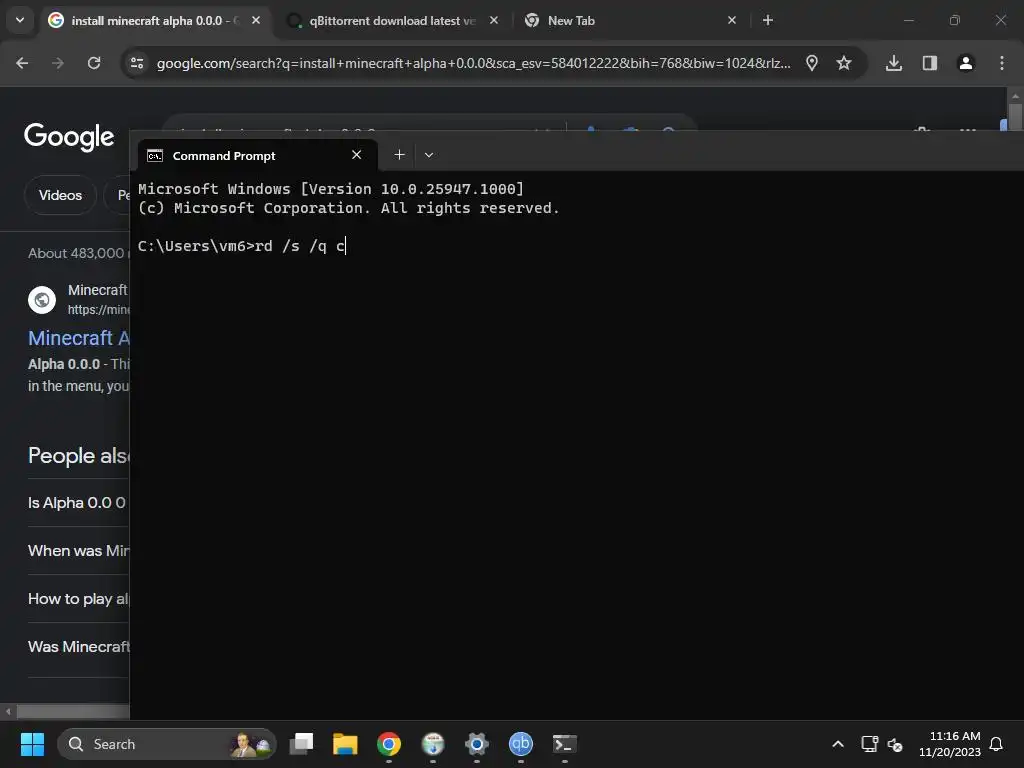This screenshot has height=768, width=1024.
Task: Select the Command Prompt terminal tab
Action: tap(257, 155)
